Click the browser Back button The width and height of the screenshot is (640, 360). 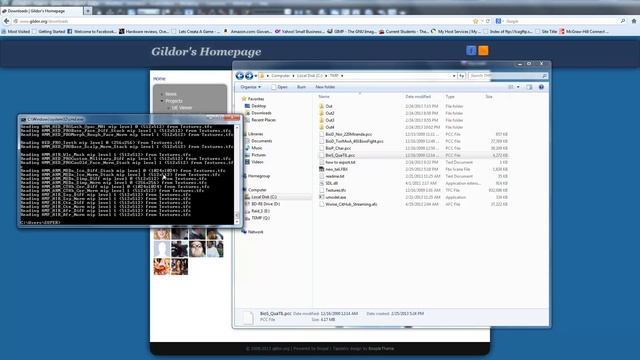pyautogui.click(x=6, y=21)
